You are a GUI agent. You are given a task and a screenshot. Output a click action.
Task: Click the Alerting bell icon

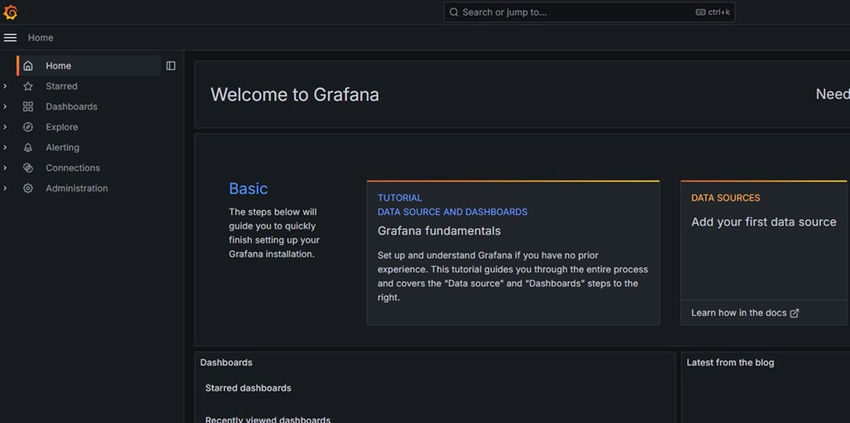pos(28,148)
